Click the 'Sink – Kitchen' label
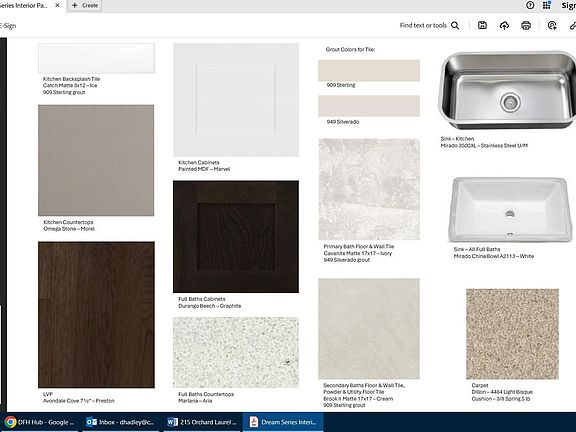This screenshot has width=576, height=432. pyautogui.click(x=457, y=139)
